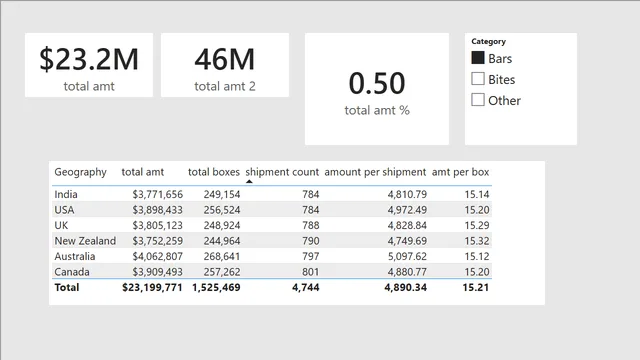Screen dimensions: 640x360
Task: Click New Zealand amount $3,752,259
Action: pyautogui.click(x=158, y=241)
